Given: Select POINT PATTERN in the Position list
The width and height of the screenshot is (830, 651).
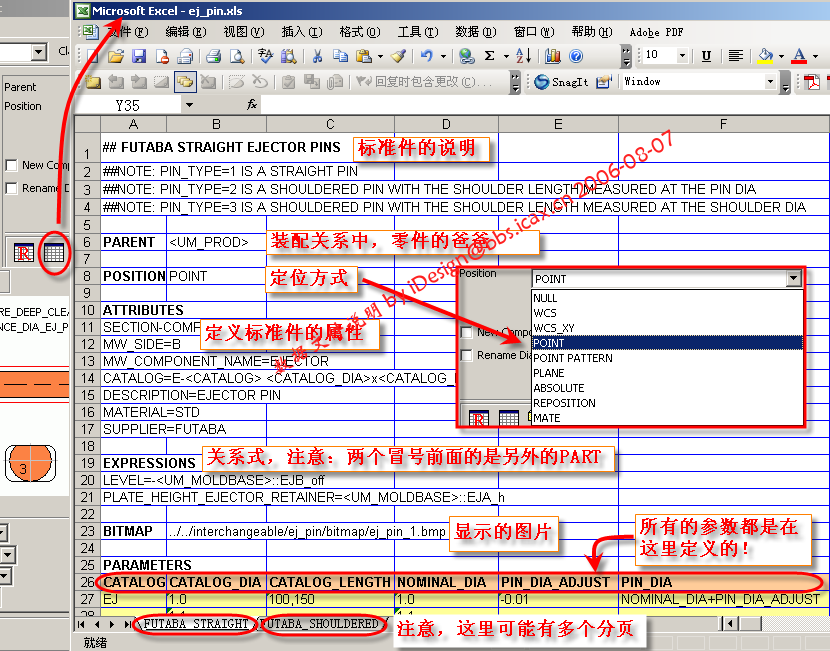Looking at the screenshot, I should coord(667,358).
